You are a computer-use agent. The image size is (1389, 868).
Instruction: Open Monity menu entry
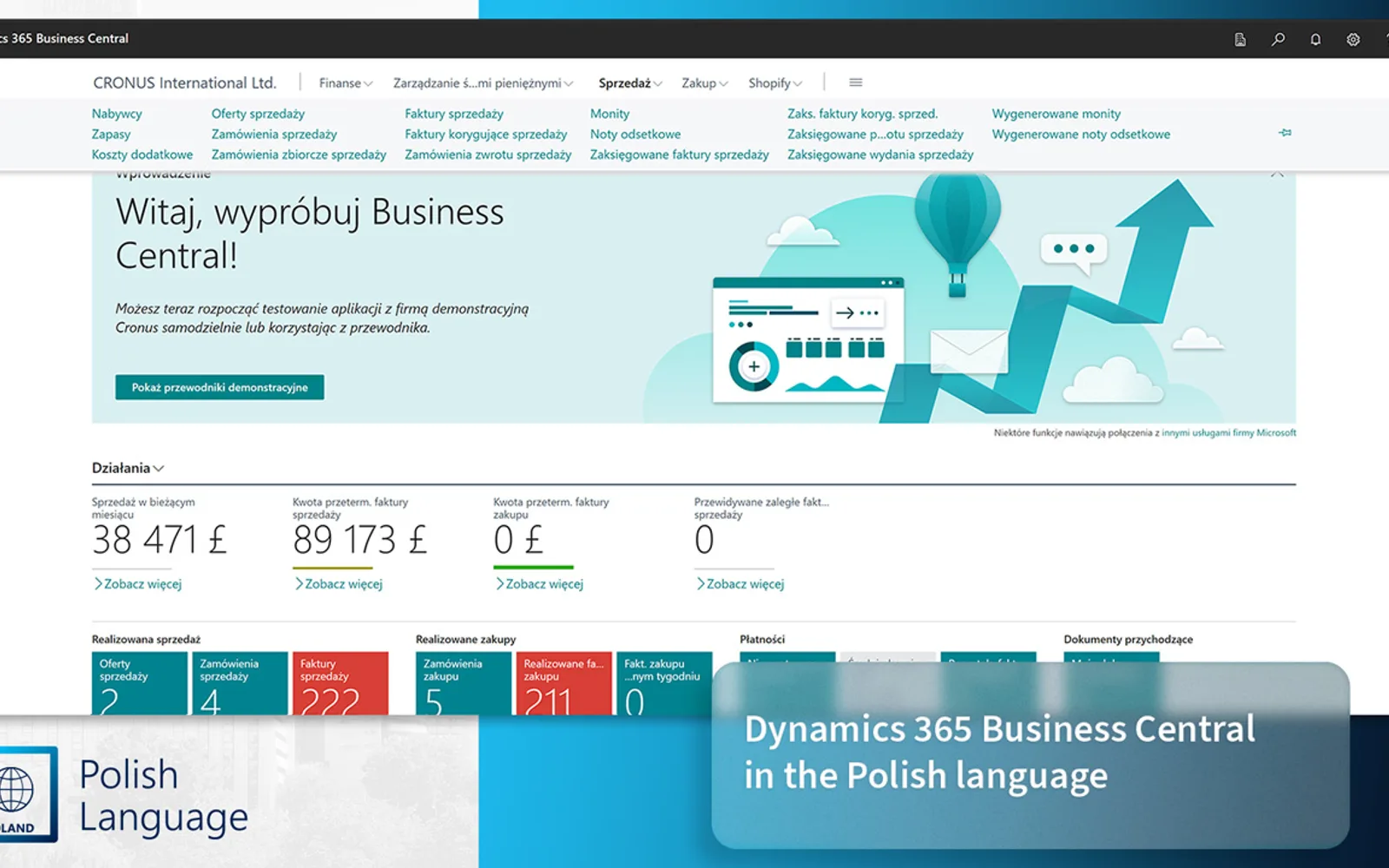[x=609, y=114]
